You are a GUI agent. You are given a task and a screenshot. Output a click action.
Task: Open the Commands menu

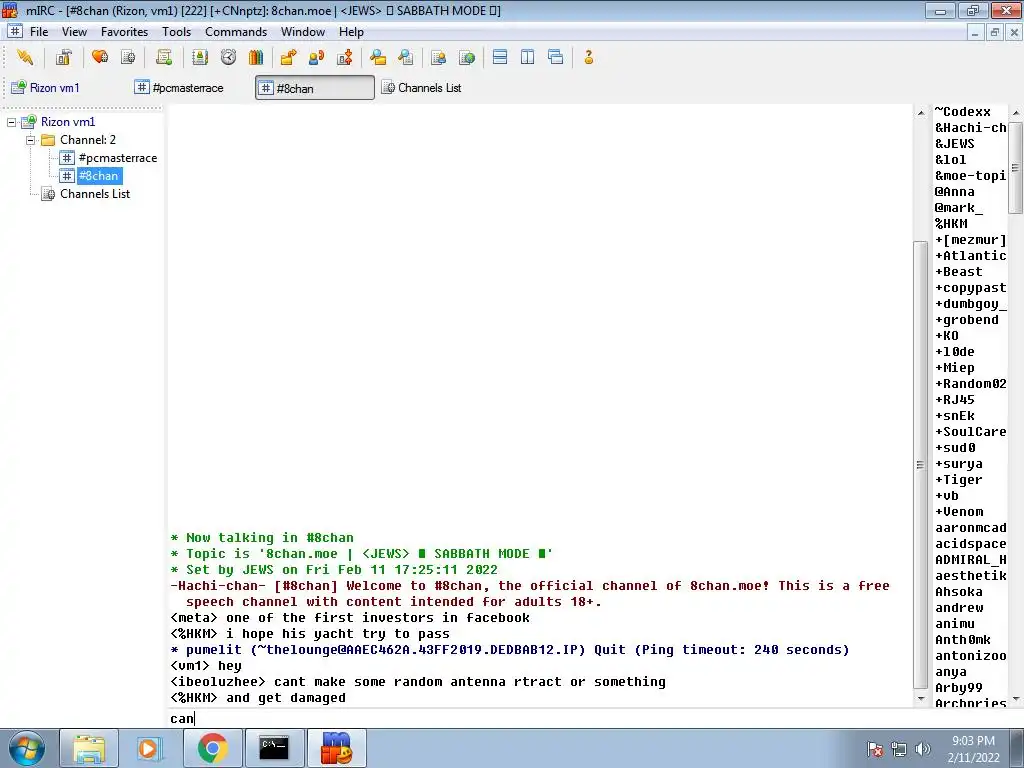pyautogui.click(x=236, y=32)
